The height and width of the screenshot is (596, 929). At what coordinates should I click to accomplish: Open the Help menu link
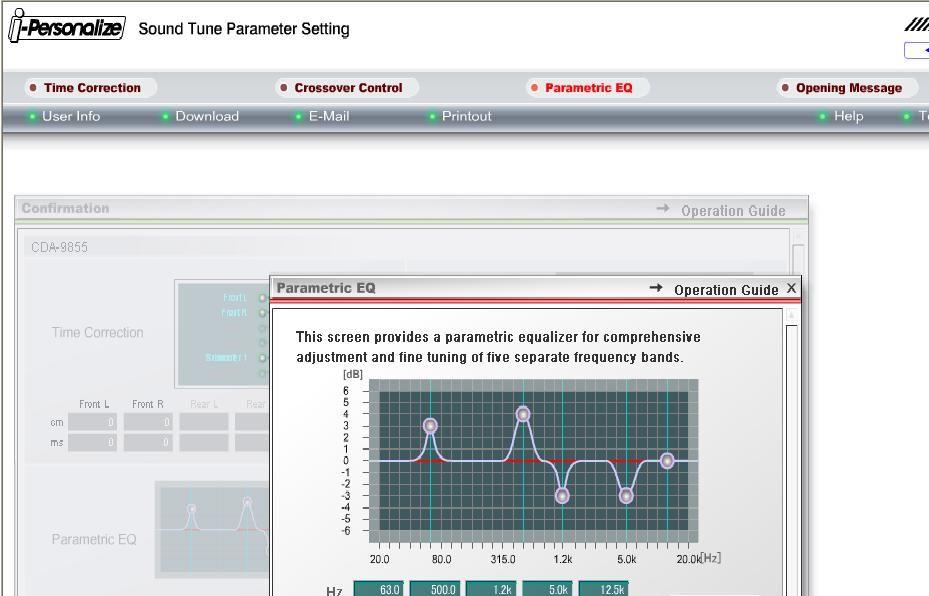tap(847, 116)
